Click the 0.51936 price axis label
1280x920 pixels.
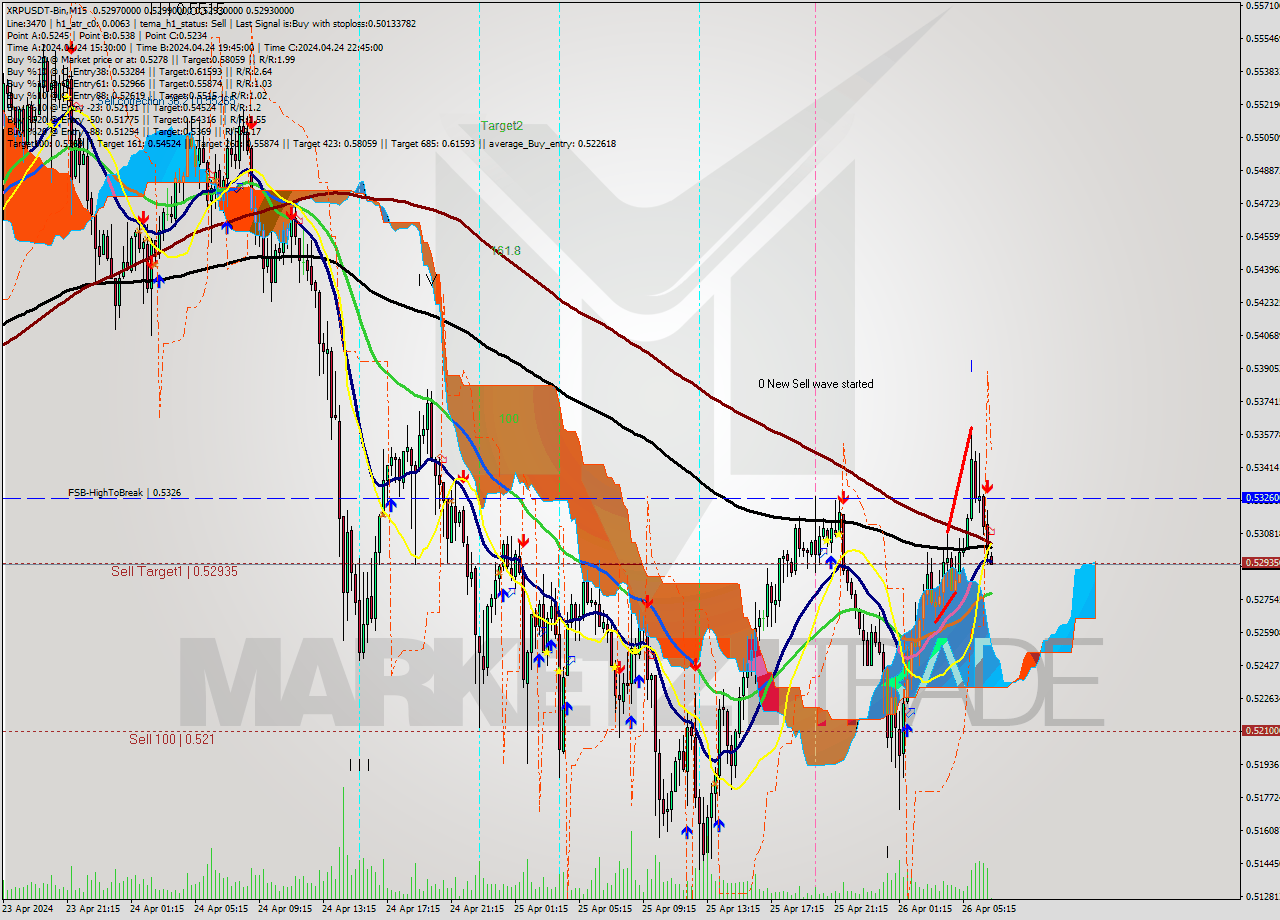1262,764
